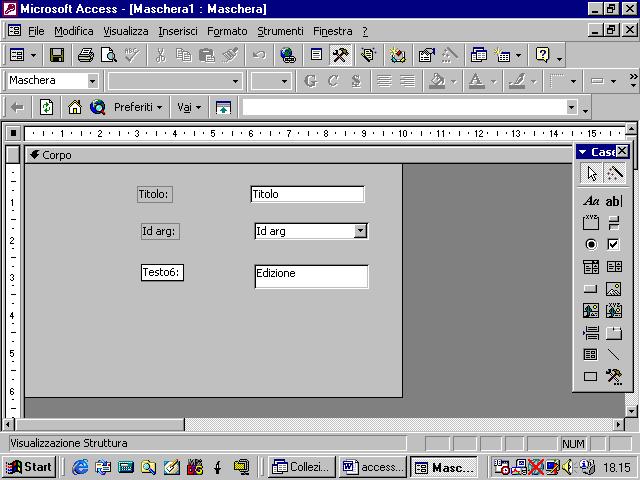Image resolution: width=640 pixels, height=480 pixels.
Task: Open the Strumenti menu
Action: tap(280, 31)
